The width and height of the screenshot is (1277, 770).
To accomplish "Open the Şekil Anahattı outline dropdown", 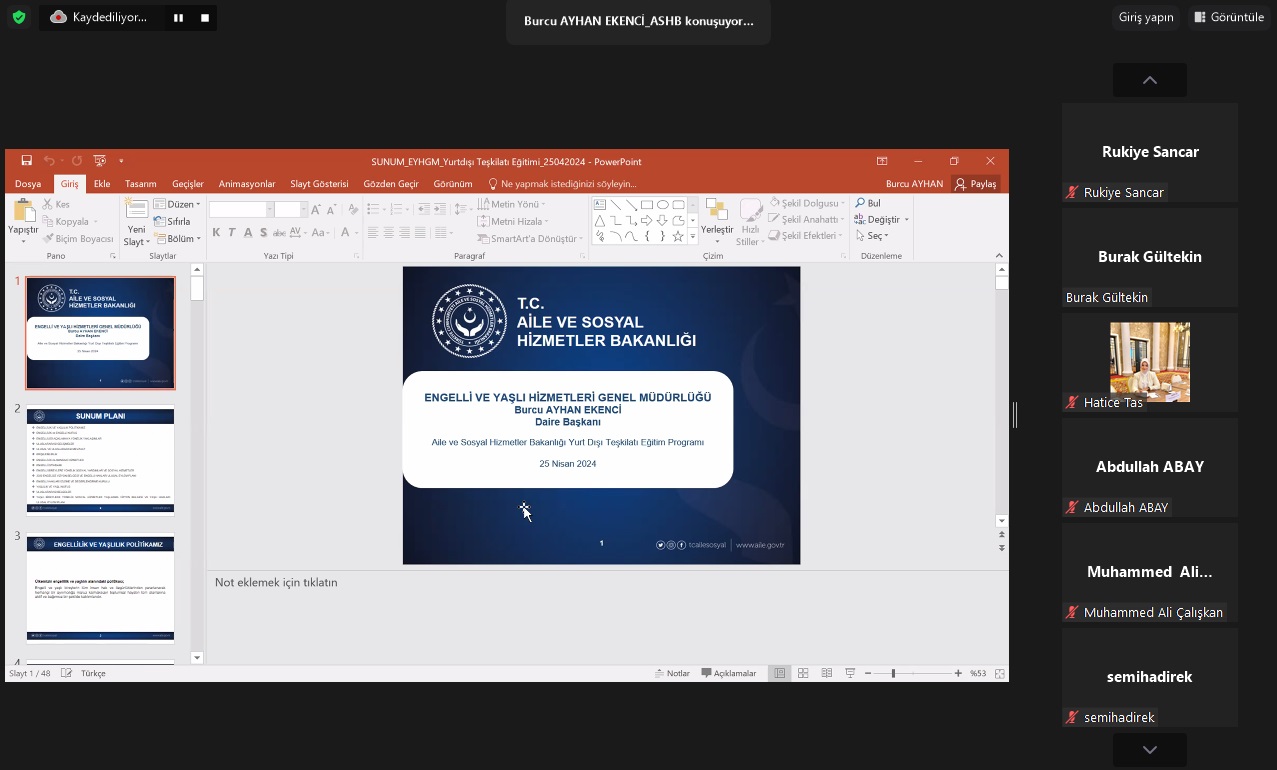I will click(x=807, y=219).
